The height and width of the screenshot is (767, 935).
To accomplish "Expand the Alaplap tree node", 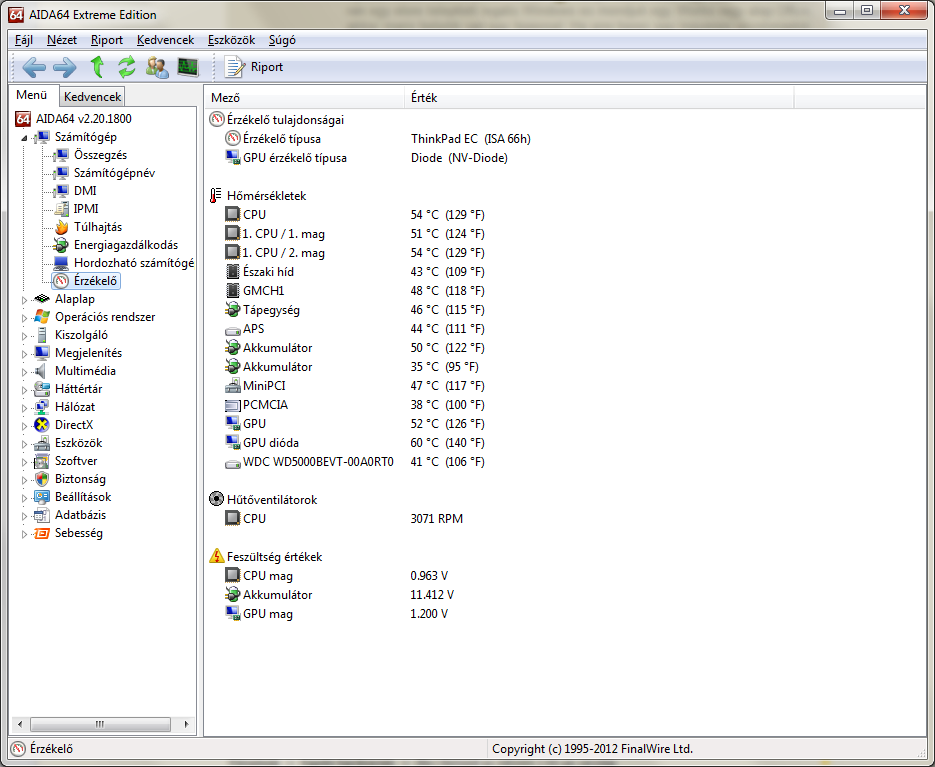I will coord(24,300).
